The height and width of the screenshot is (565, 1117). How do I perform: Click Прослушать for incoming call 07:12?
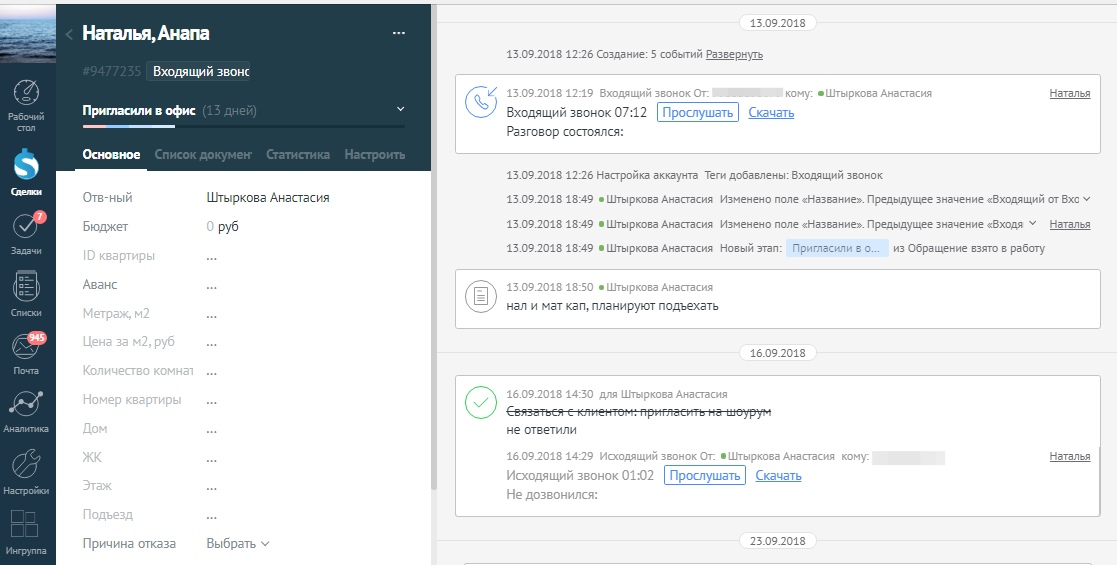point(697,113)
